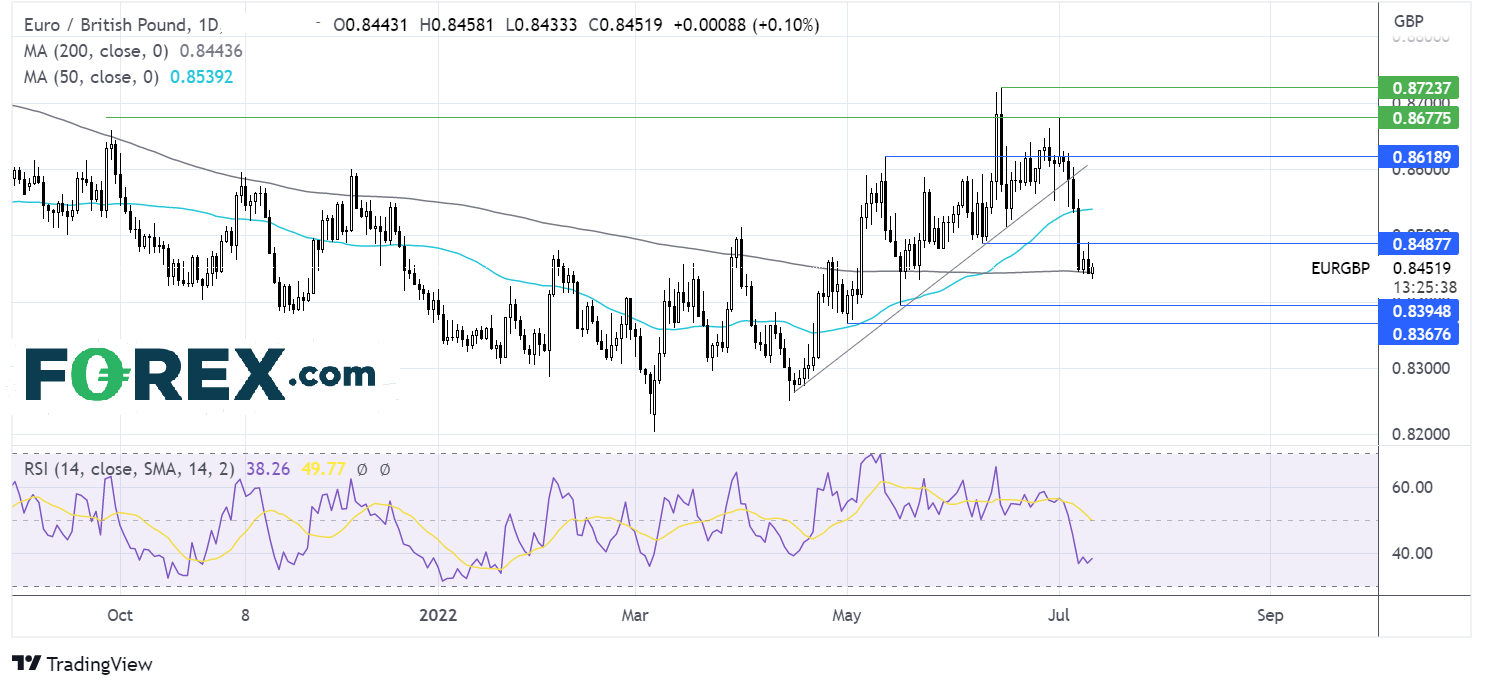Viewport: 1486px width, 690px height.
Task: Select the blue 0.84877 price label
Action: [x=1417, y=243]
